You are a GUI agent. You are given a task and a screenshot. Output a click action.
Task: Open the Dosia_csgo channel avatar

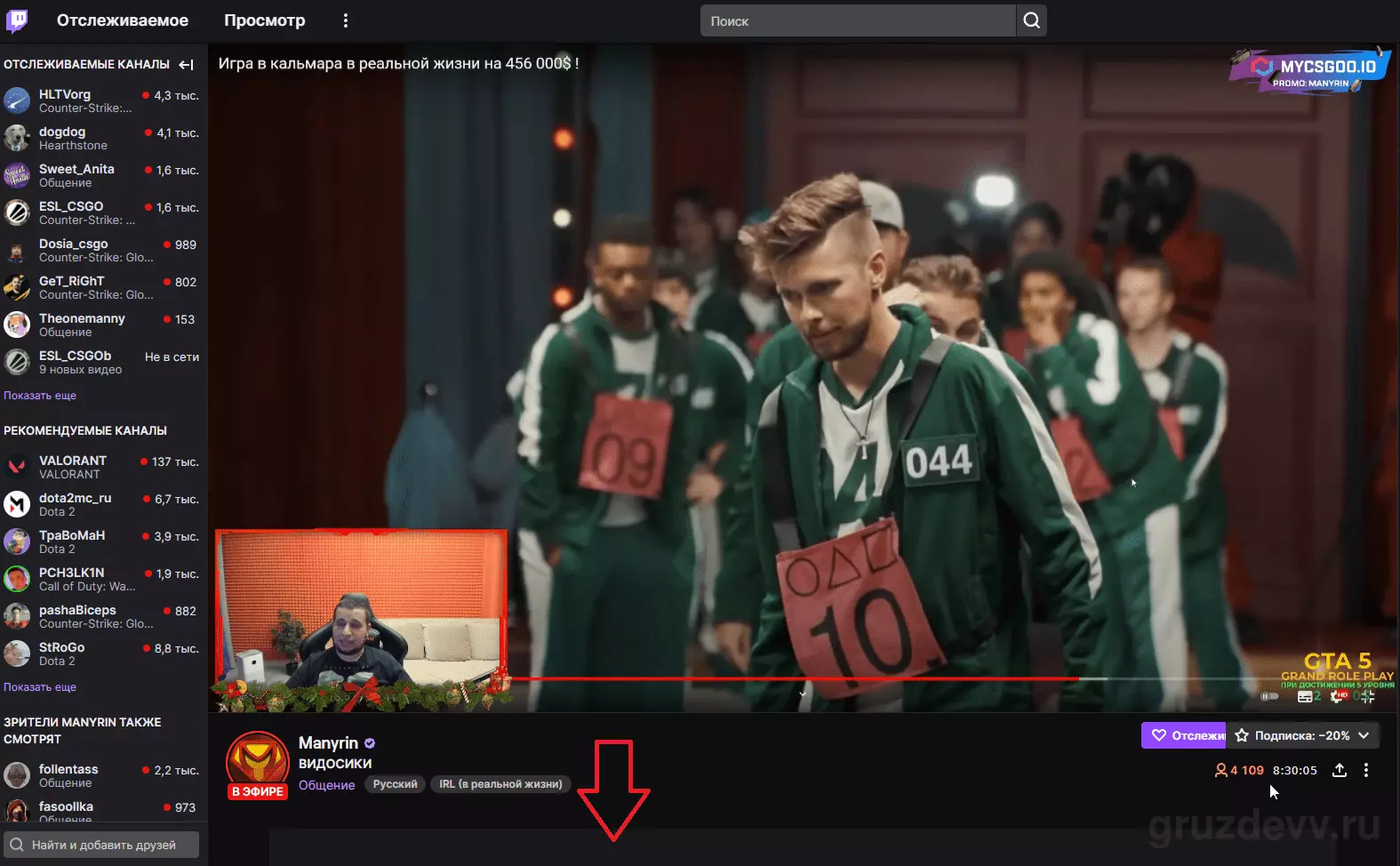pos(17,250)
